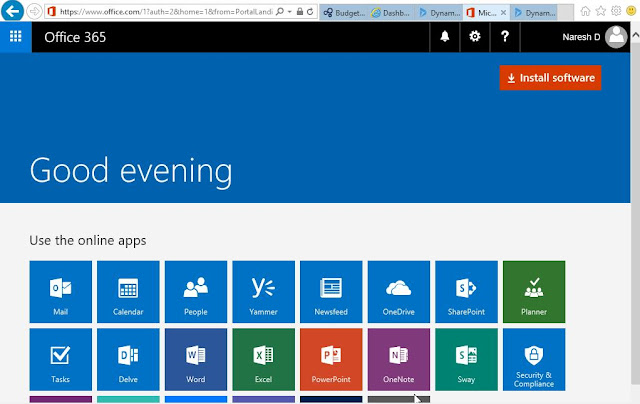Open the blank new tab button

click(566, 13)
